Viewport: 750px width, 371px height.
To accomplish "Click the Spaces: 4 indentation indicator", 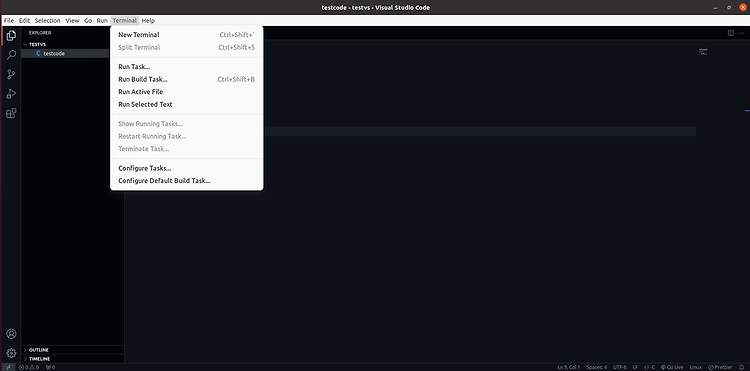I will click(x=596, y=367).
